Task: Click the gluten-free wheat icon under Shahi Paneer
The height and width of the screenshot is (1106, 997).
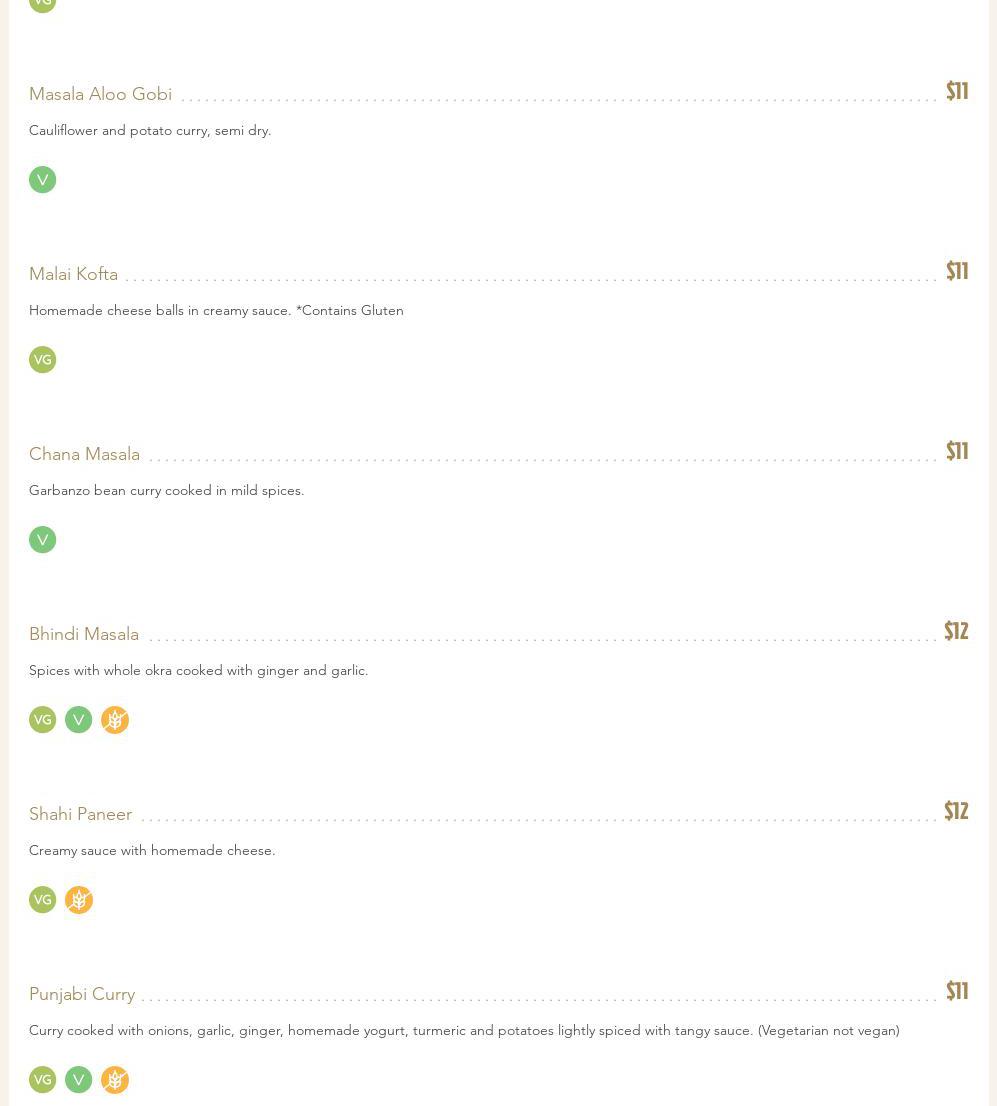Action: pos(79,900)
